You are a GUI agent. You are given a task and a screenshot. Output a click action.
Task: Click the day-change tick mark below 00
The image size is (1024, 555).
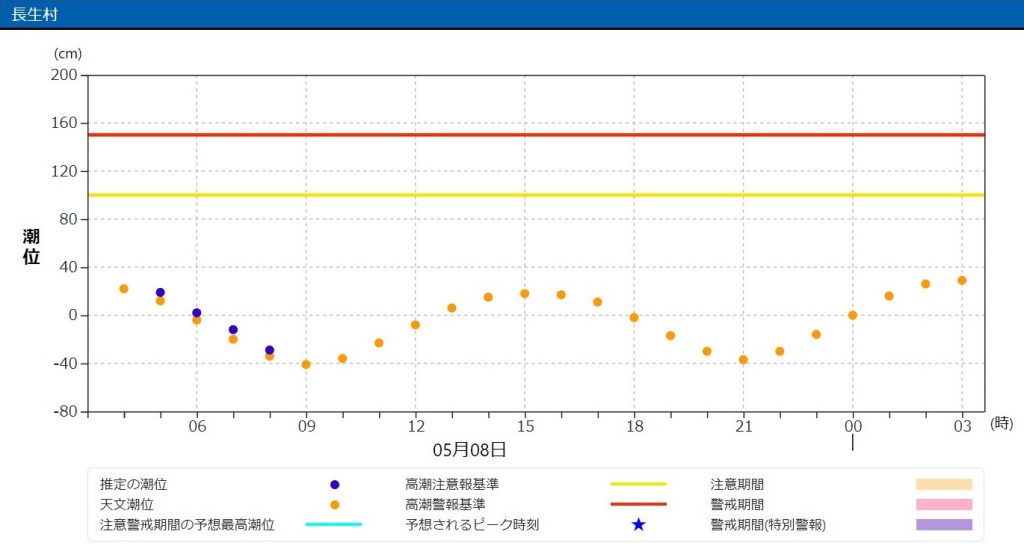(x=852, y=443)
